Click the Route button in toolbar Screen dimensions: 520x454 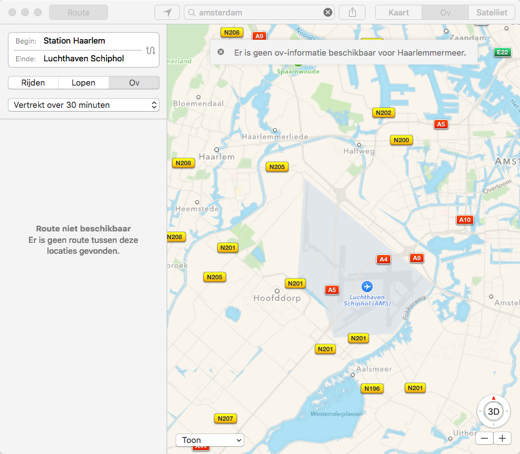[78, 13]
